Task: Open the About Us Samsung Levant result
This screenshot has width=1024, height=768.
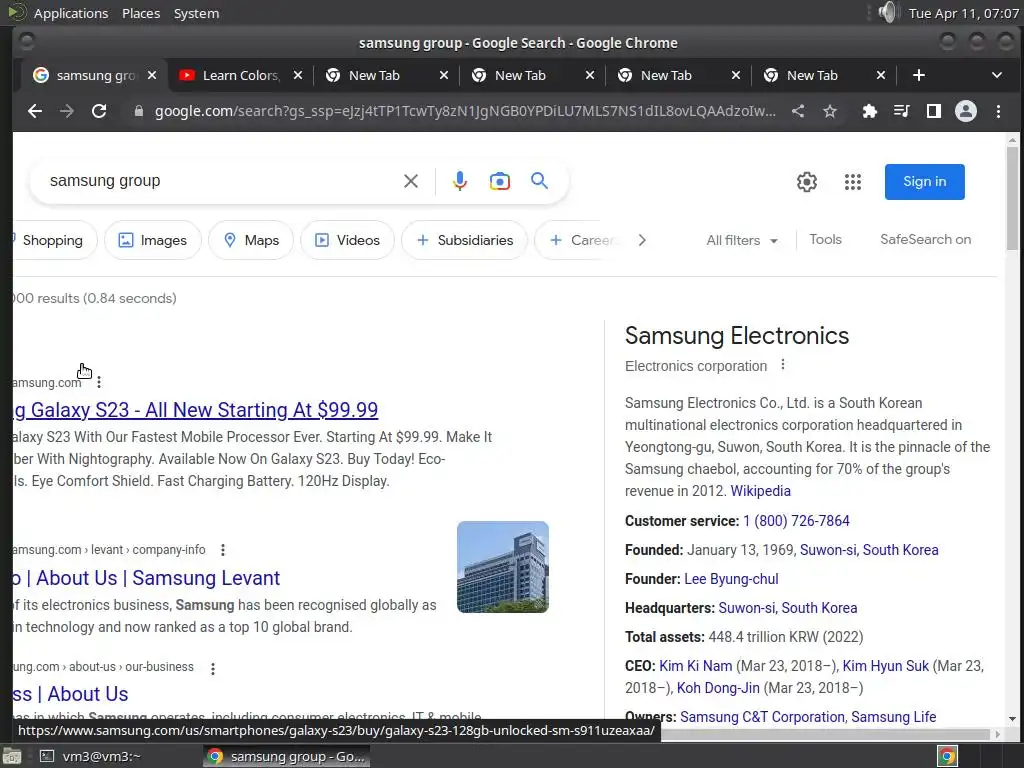Action: pyautogui.click(x=147, y=578)
